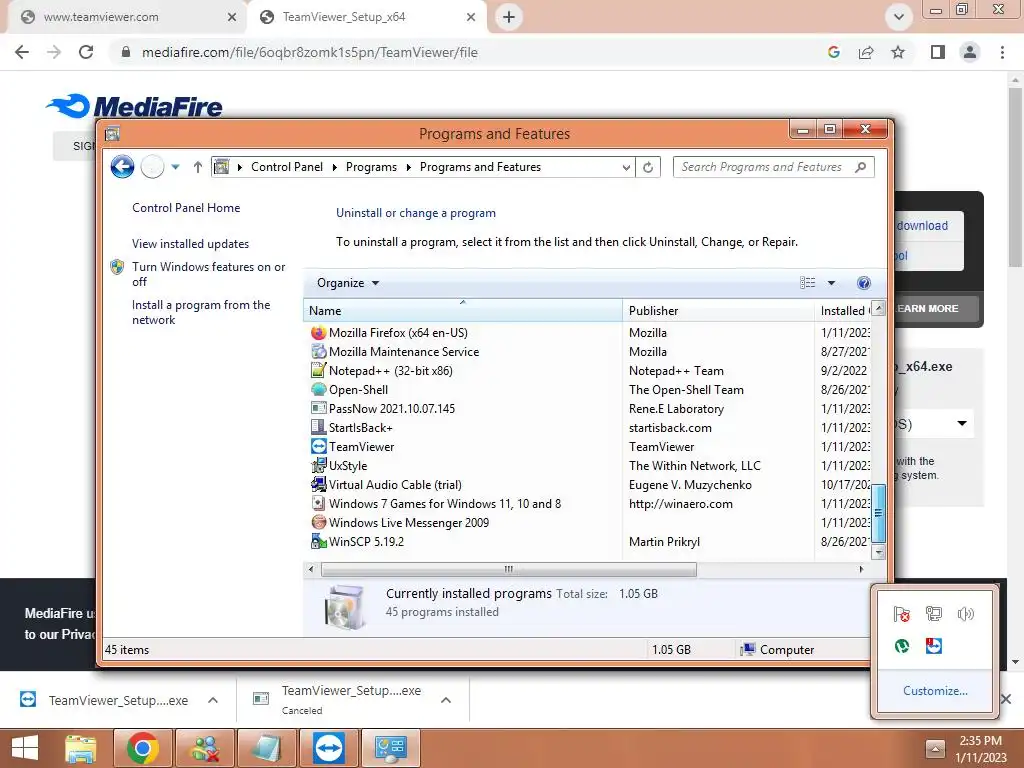The image size is (1024, 768).
Task: Click Chrome's address bar URL
Action: 310,52
